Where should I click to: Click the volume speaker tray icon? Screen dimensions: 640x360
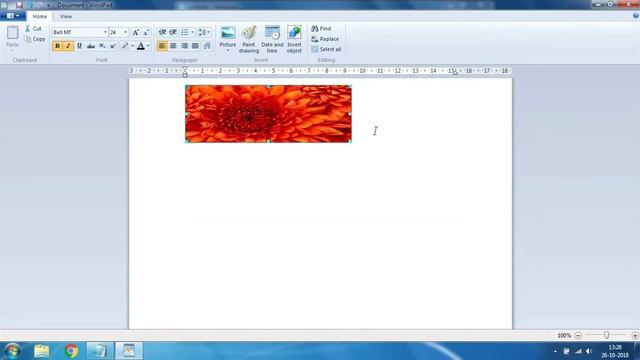pos(589,351)
